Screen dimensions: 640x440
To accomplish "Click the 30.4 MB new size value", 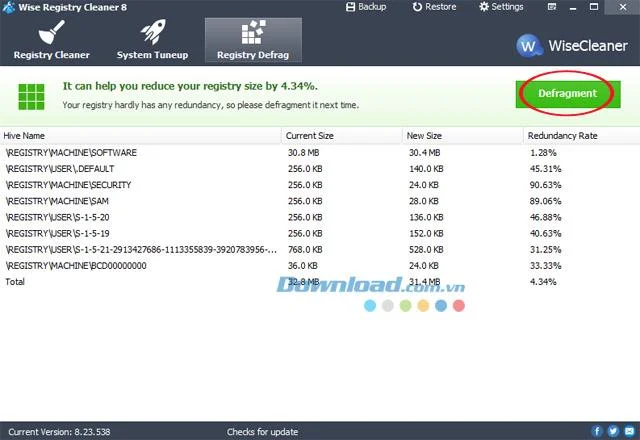I will (424, 153).
